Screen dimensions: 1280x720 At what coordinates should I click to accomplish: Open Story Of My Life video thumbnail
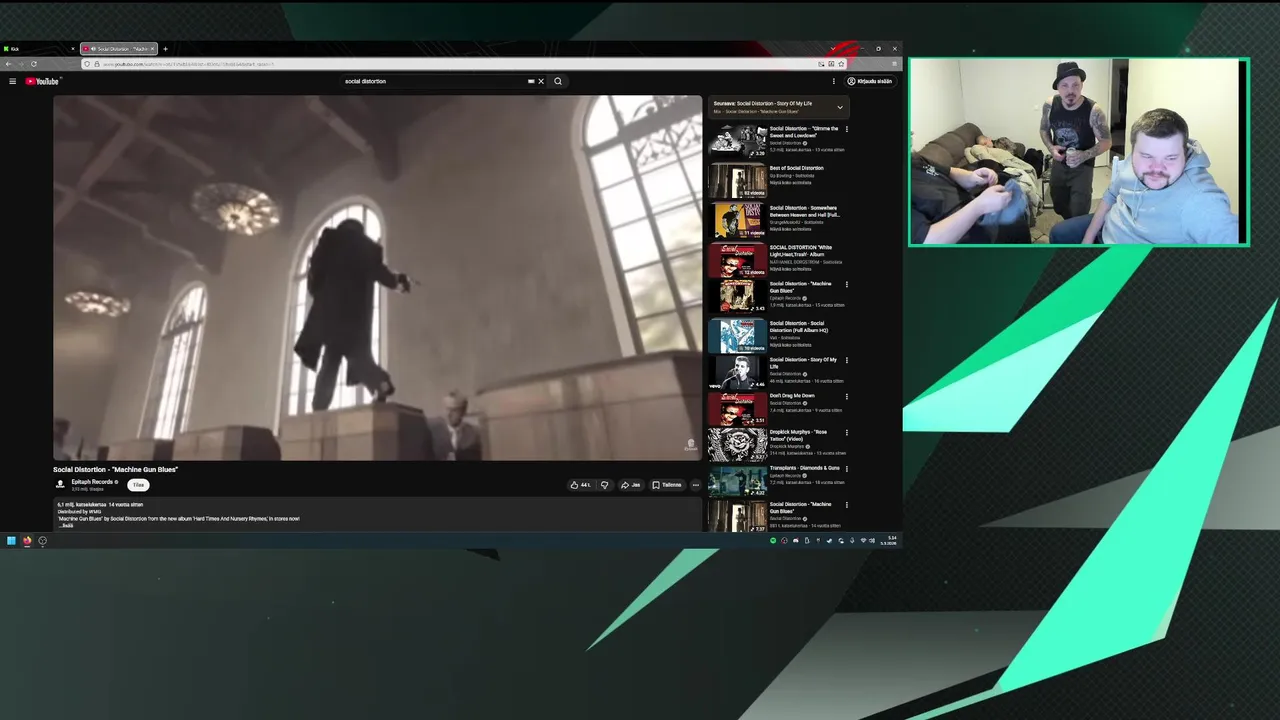click(x=738, y=372)
